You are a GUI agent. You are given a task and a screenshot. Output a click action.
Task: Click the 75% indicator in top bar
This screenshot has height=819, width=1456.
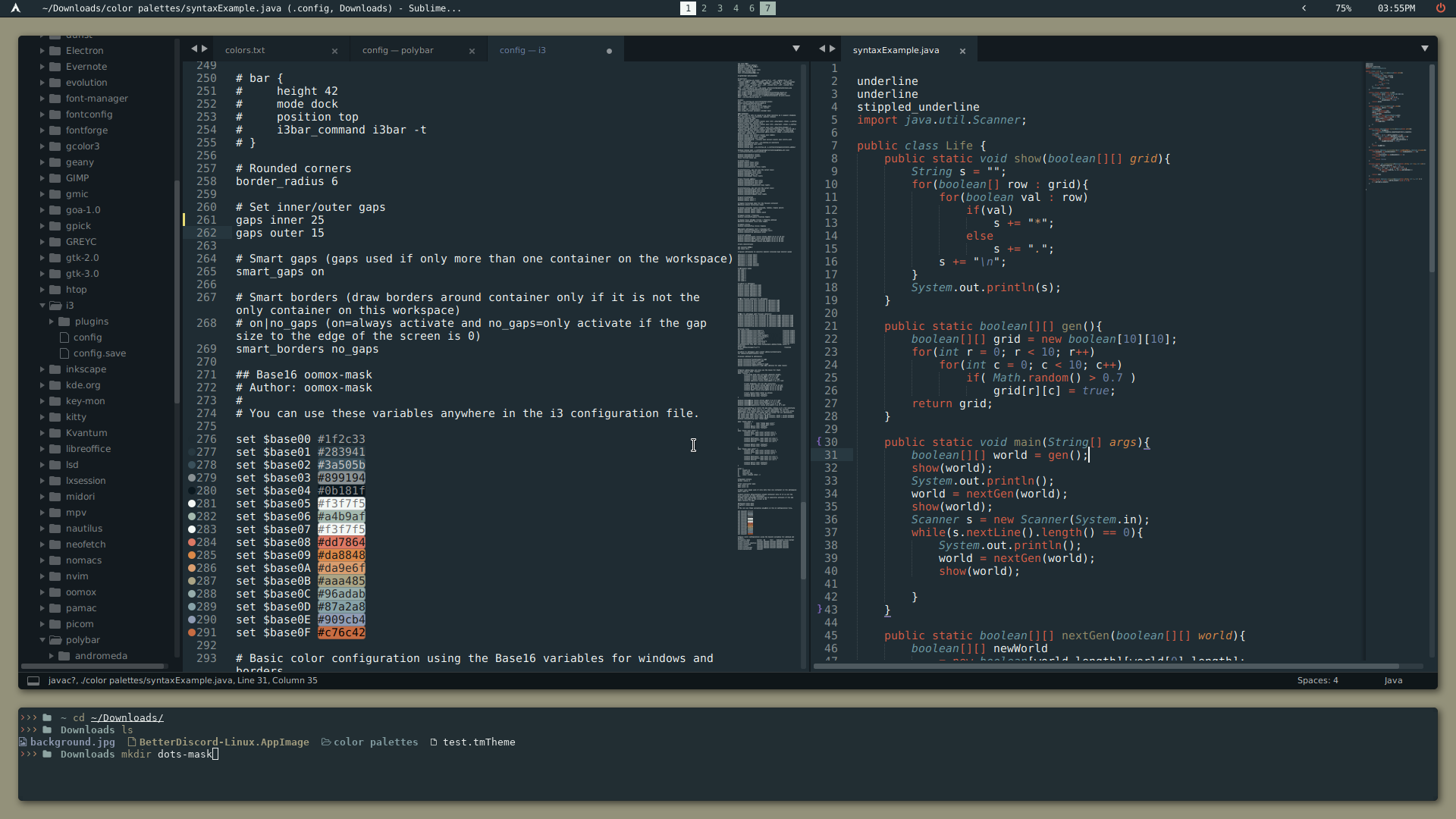tap(1343, 8)
